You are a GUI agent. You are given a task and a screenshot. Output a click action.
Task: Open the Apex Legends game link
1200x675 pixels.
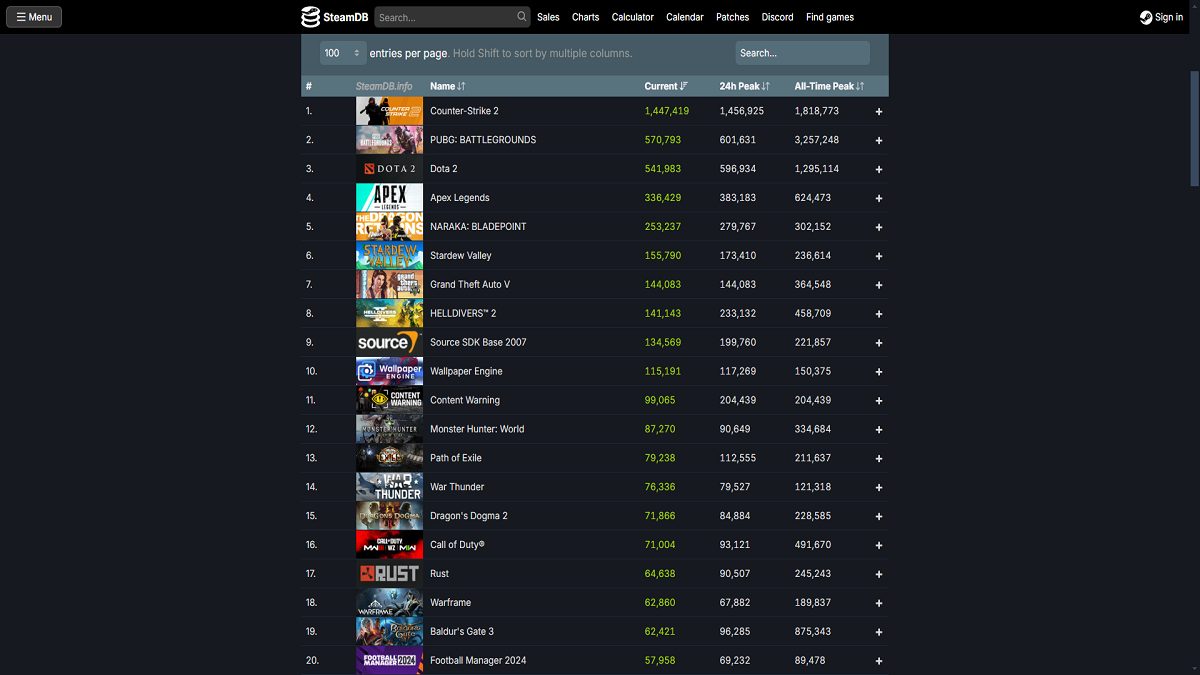coord(459,198)
